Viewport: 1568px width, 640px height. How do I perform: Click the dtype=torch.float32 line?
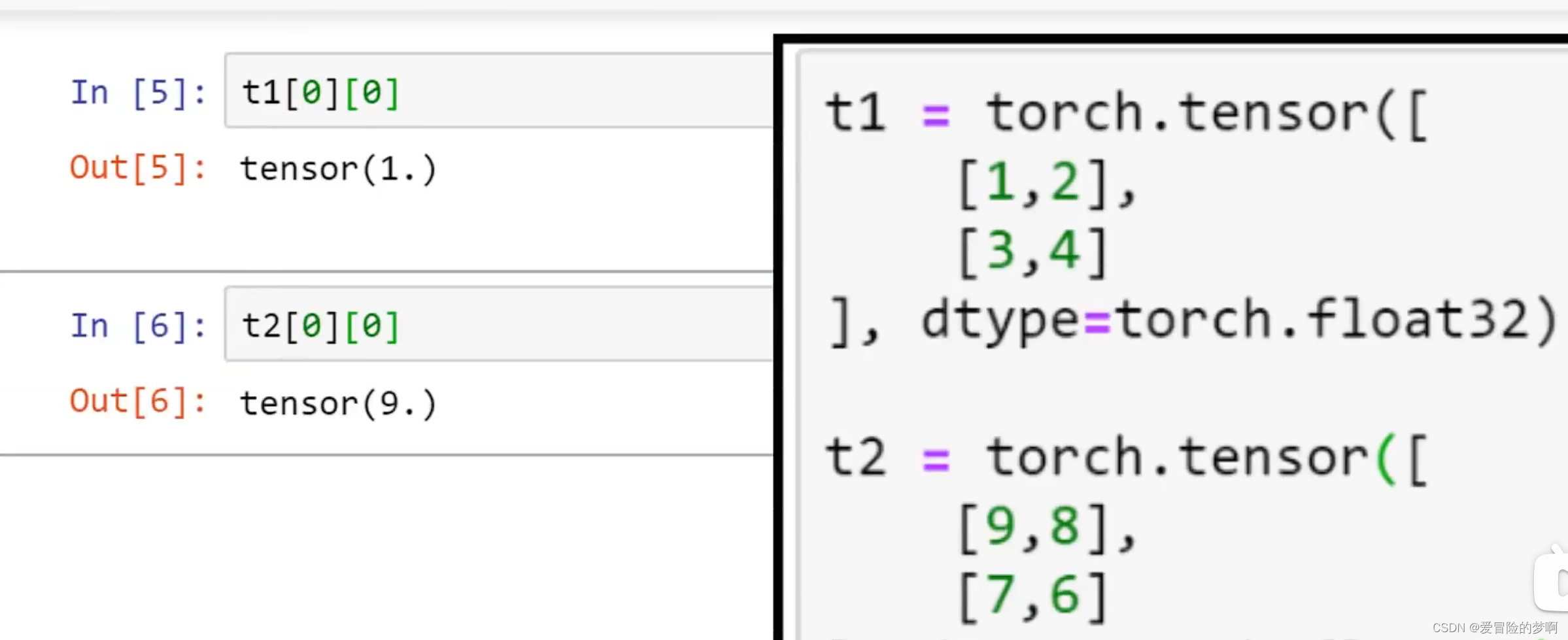pos(1193,321)
